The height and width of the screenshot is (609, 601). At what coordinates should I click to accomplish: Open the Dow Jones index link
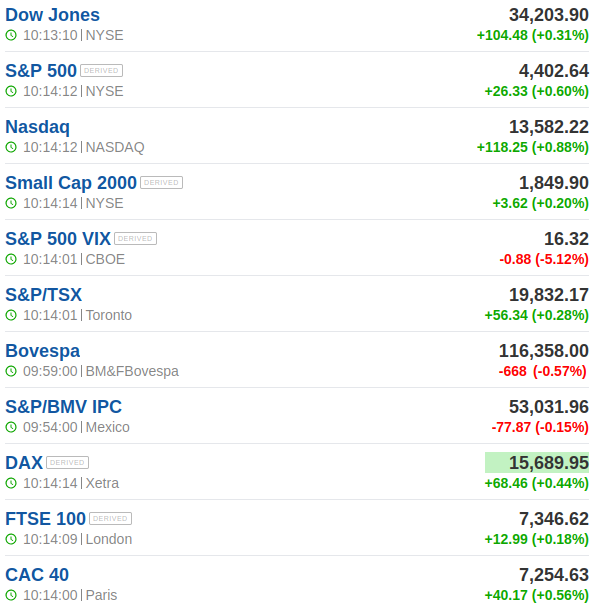52,15
